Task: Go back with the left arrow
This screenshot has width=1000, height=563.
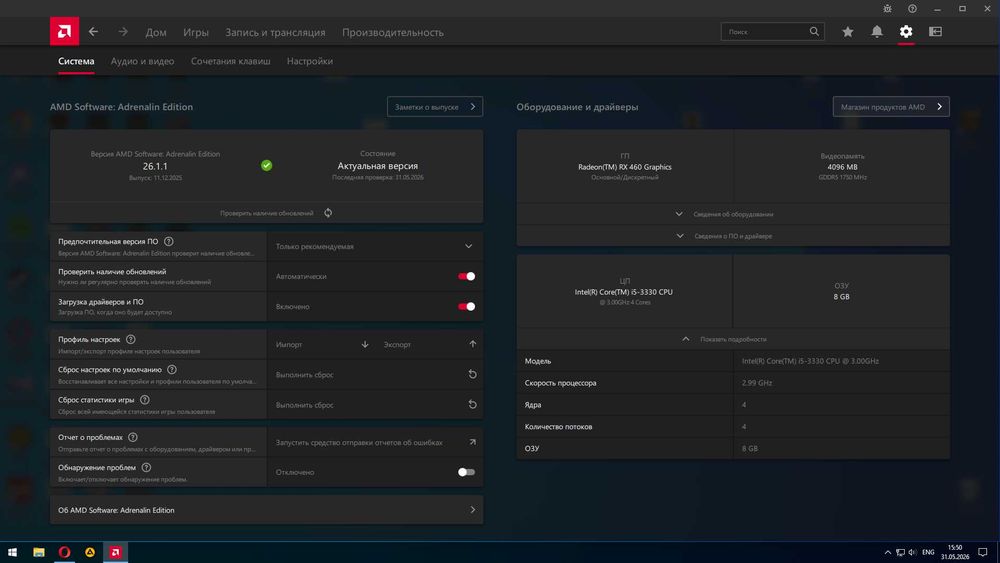Action: [94, 31]
